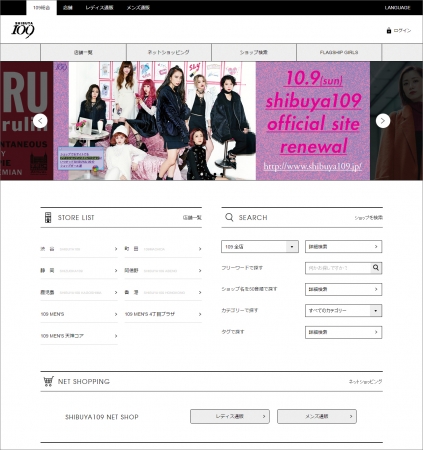The height and width of the screenshot is (450, 423).
Task: Click the NET SHOPPING cart icon
Action: point(48,381)
